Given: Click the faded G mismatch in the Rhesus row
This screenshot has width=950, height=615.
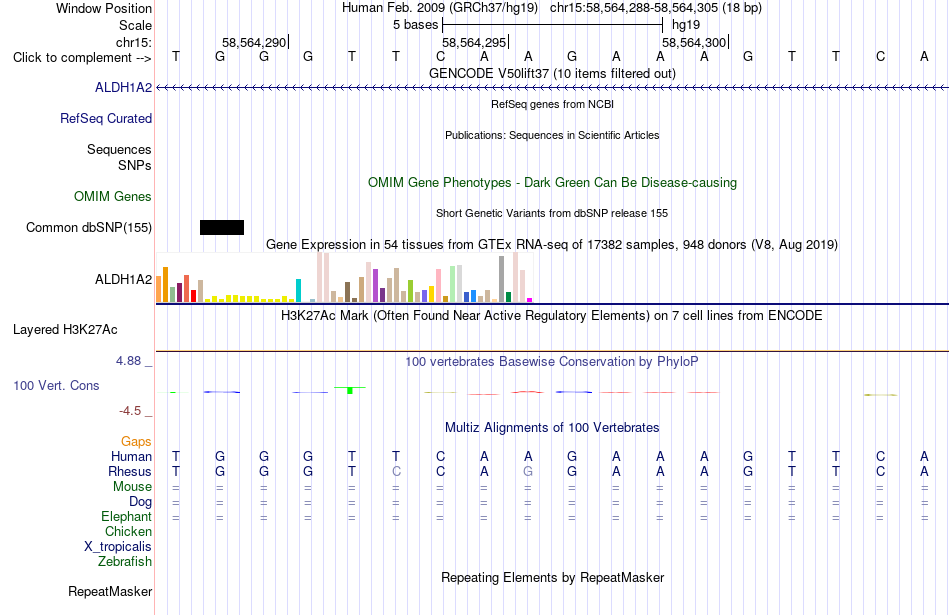Looking at the screenshot, I should 528,471.
